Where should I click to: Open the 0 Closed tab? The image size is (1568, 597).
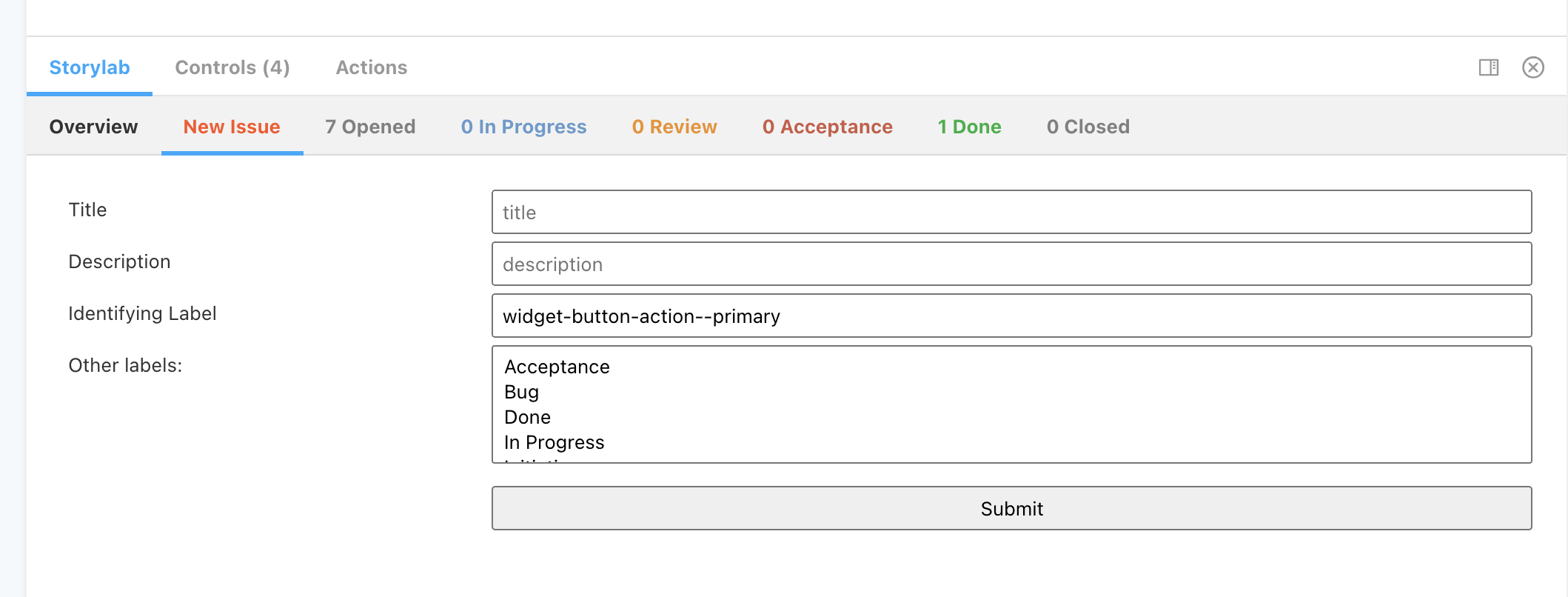pos(1088,127)
